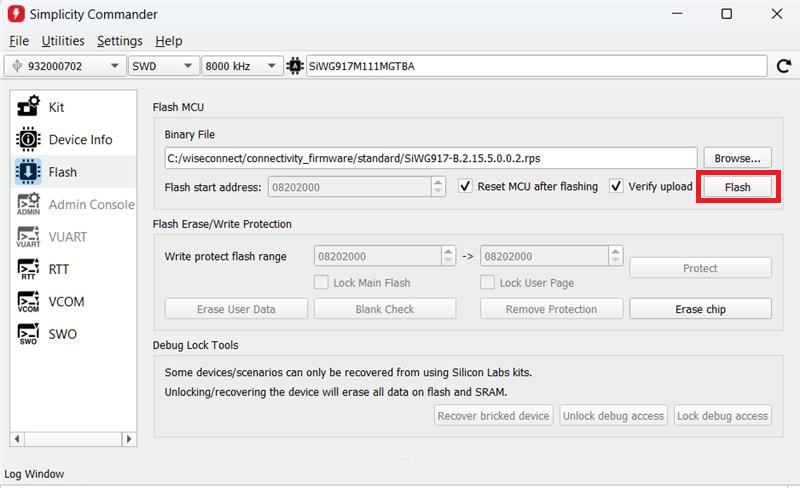Click the Simplicity Commander app logo
The image size is (800, 488).
tap(16, 14)
